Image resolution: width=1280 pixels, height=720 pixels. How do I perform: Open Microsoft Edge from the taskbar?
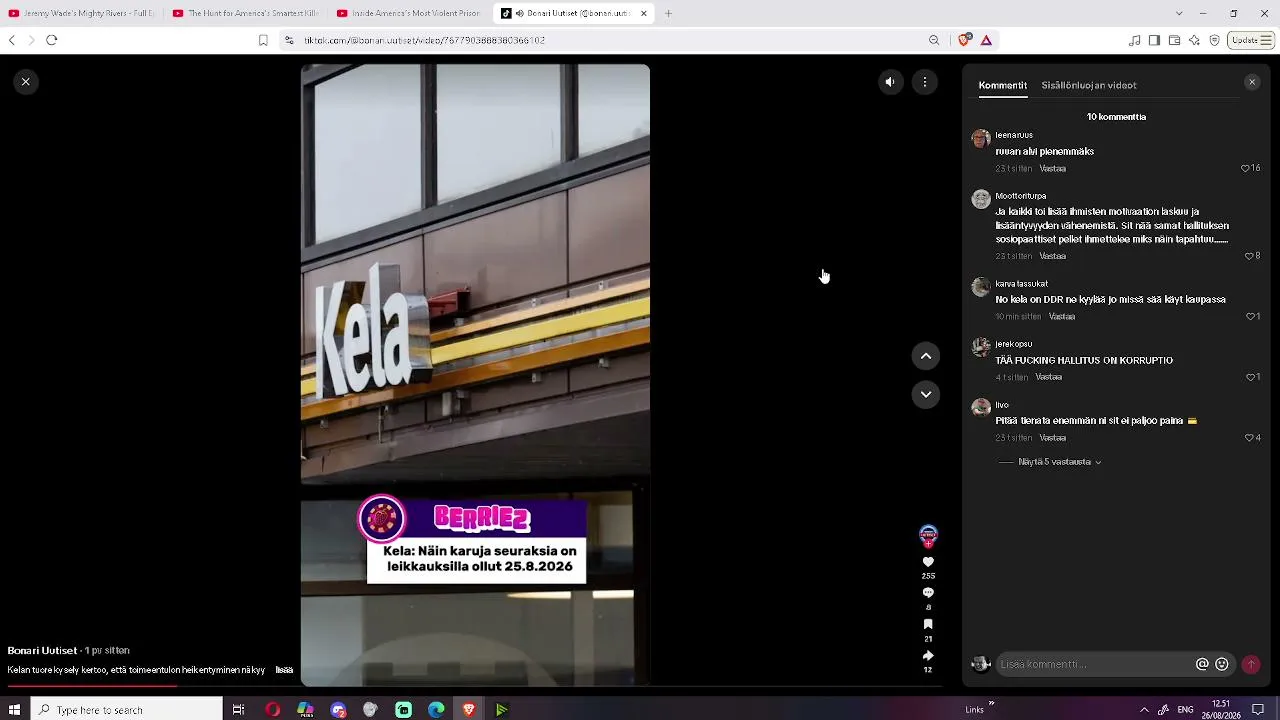pyautogui.click(x=436, y=710)
